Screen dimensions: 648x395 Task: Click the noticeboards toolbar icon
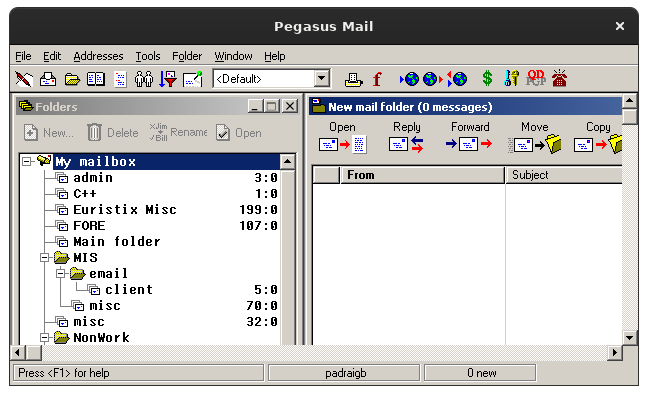(x=193, y=79)
